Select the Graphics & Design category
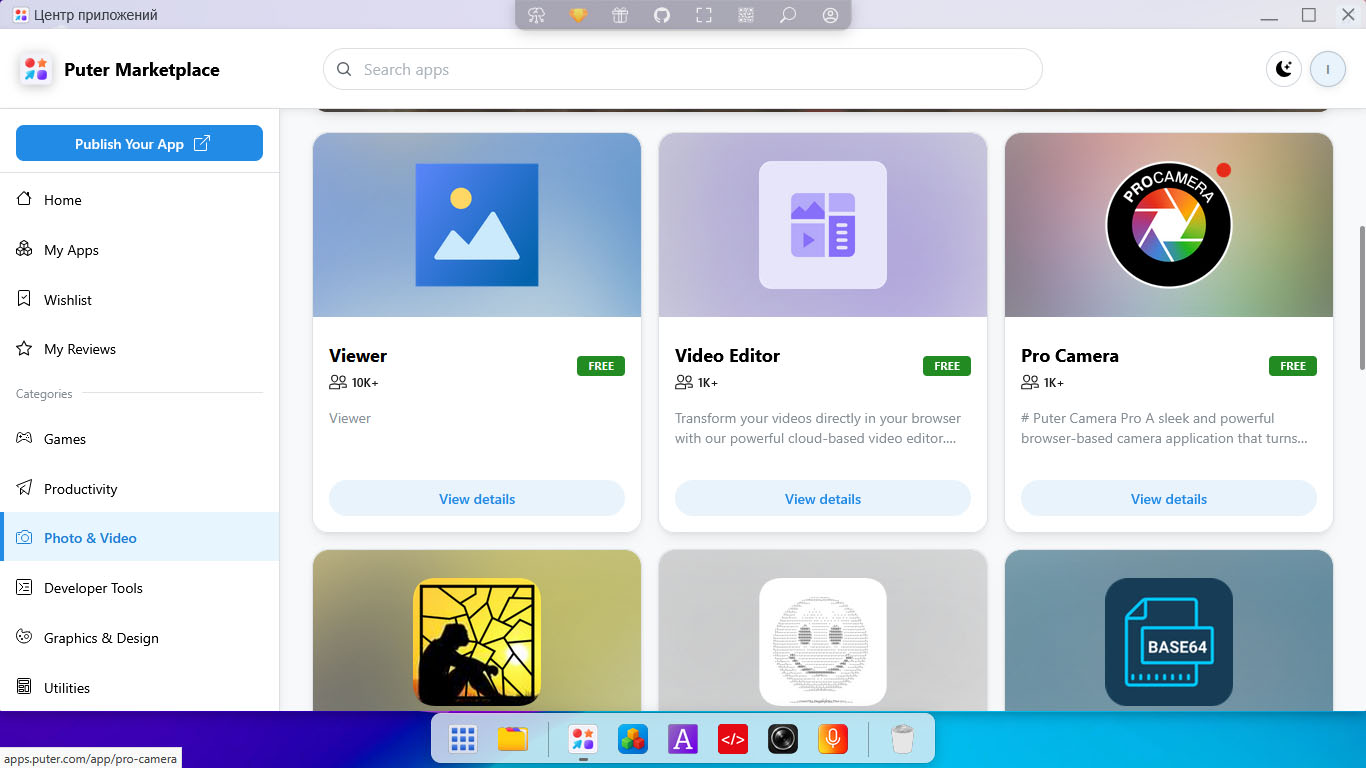 [139, 638]
